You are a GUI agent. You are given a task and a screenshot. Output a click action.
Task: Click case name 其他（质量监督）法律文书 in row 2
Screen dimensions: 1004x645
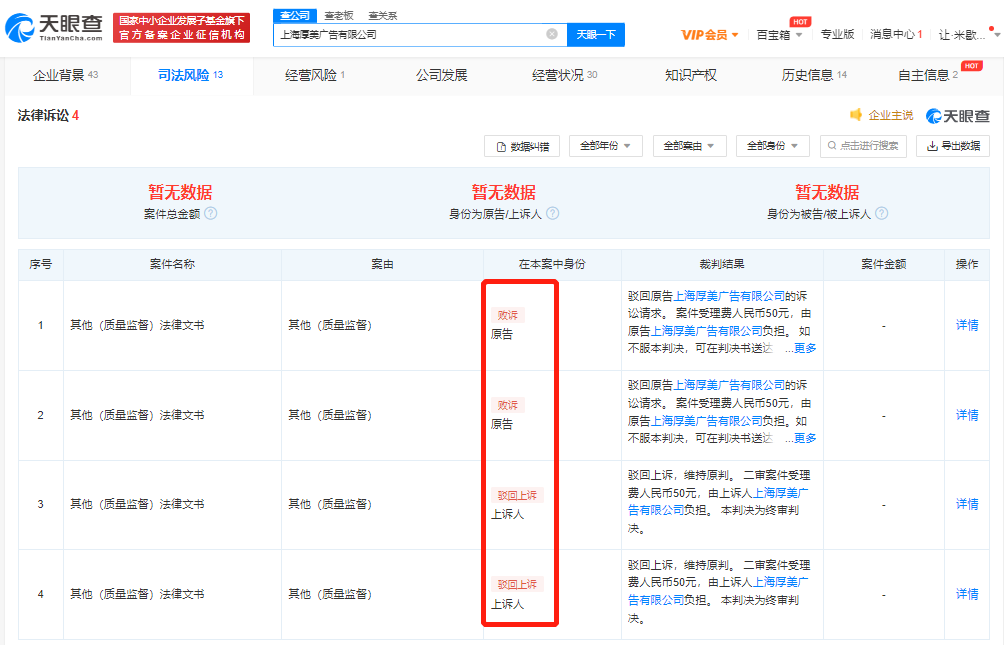[137, 415]
